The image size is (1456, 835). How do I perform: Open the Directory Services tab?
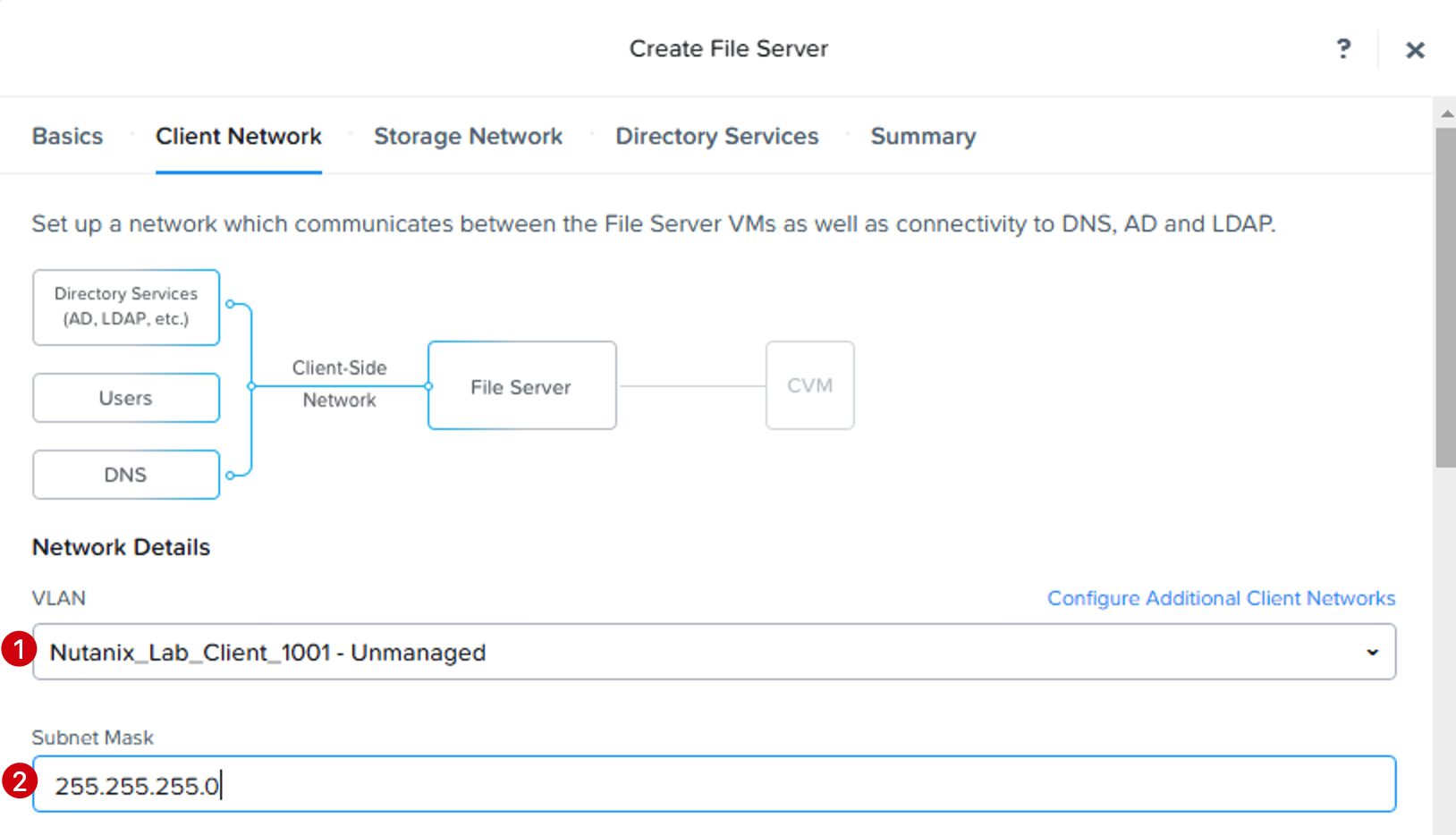click(x=717, y=136)
